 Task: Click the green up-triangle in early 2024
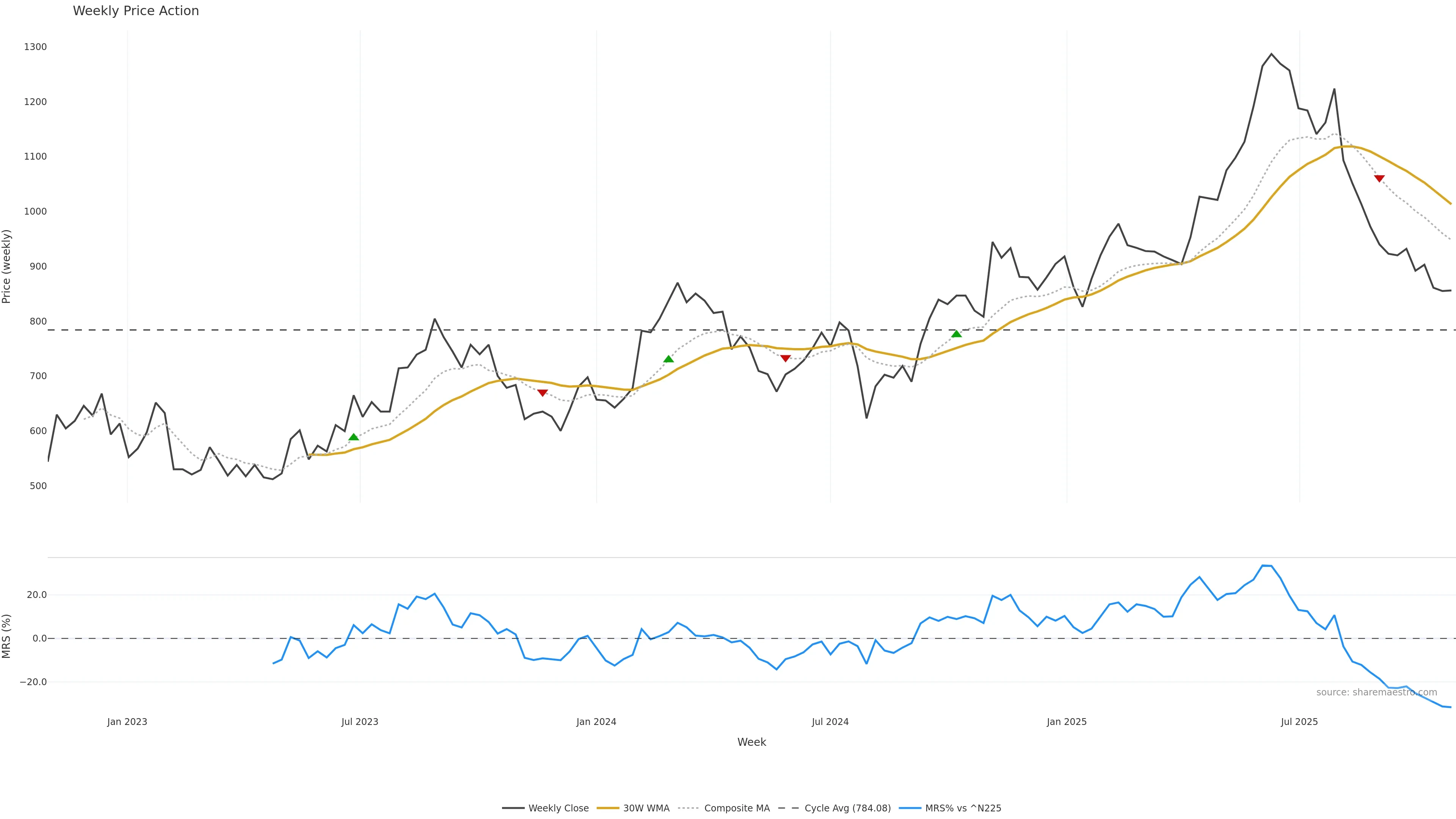click(668, 359)
